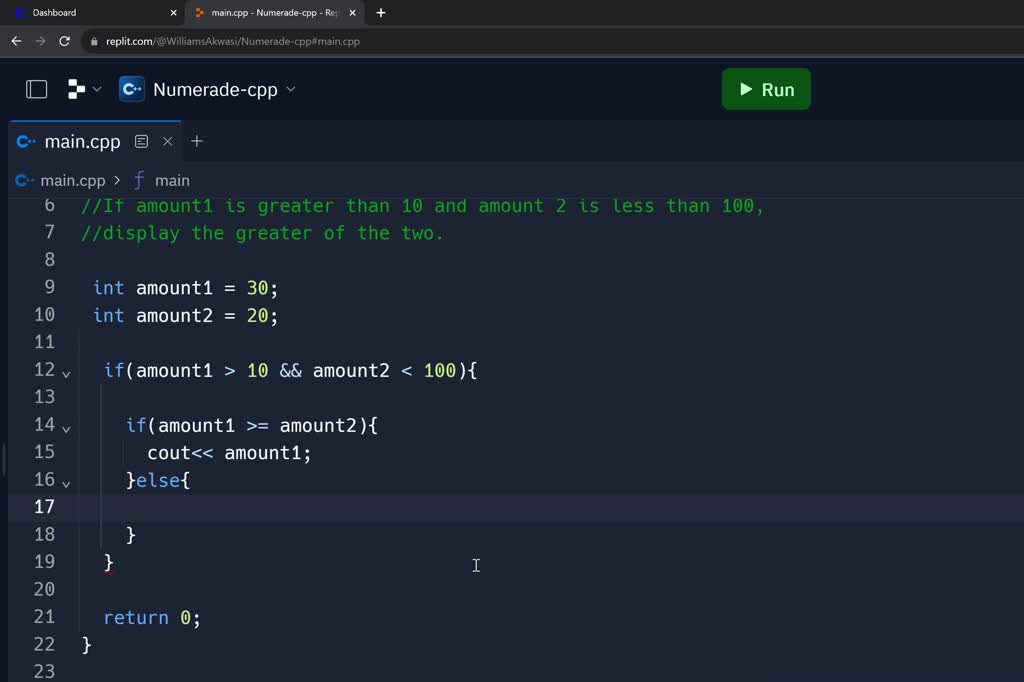Click the Replit C++ logo beside Numerade-cpp
Image resolution: width=1024 pixels, height=682 pixels.
[131, 89]
